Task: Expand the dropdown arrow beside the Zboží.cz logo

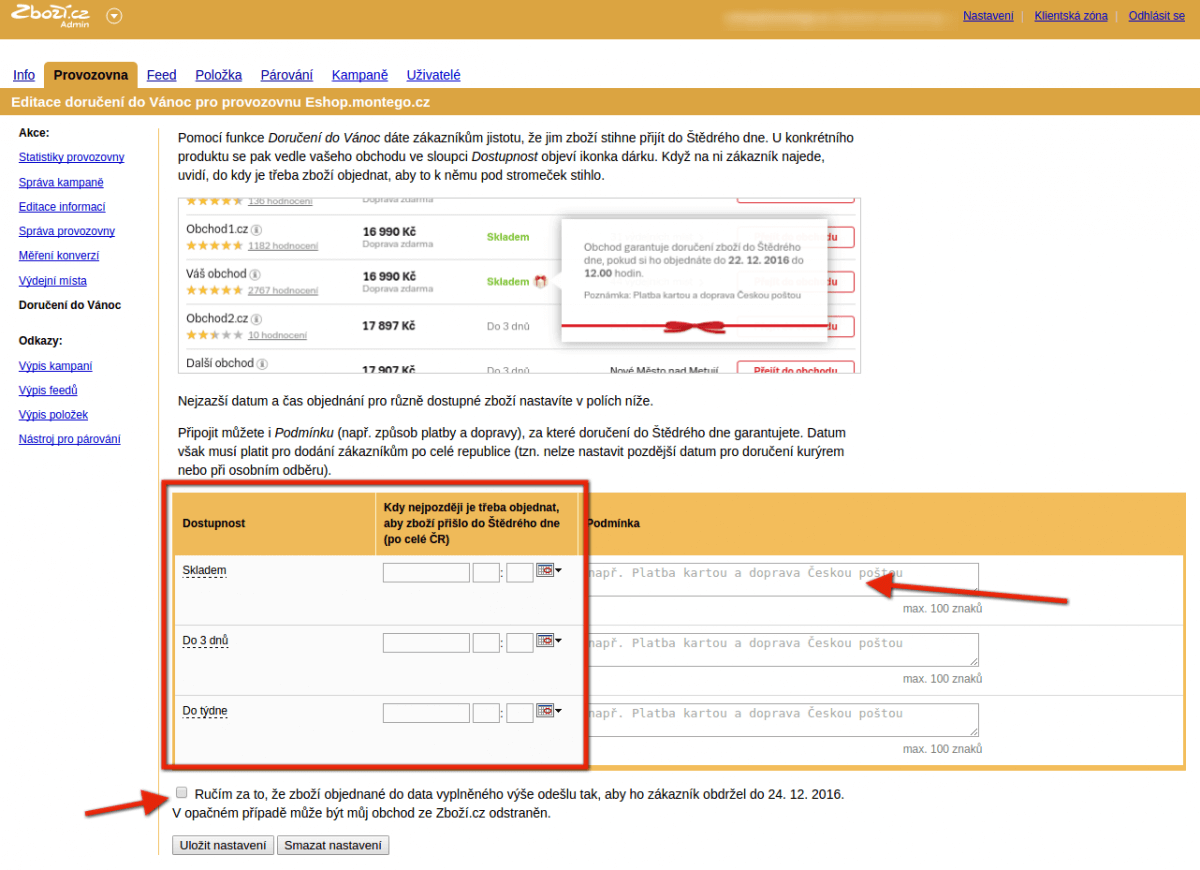Action: (x=114, y=16)
